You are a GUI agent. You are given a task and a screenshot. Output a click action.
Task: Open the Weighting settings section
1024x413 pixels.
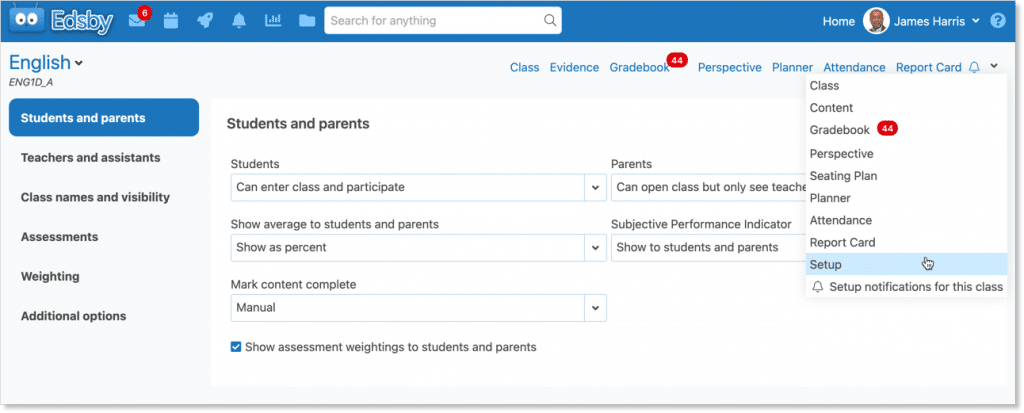(50, 276)
